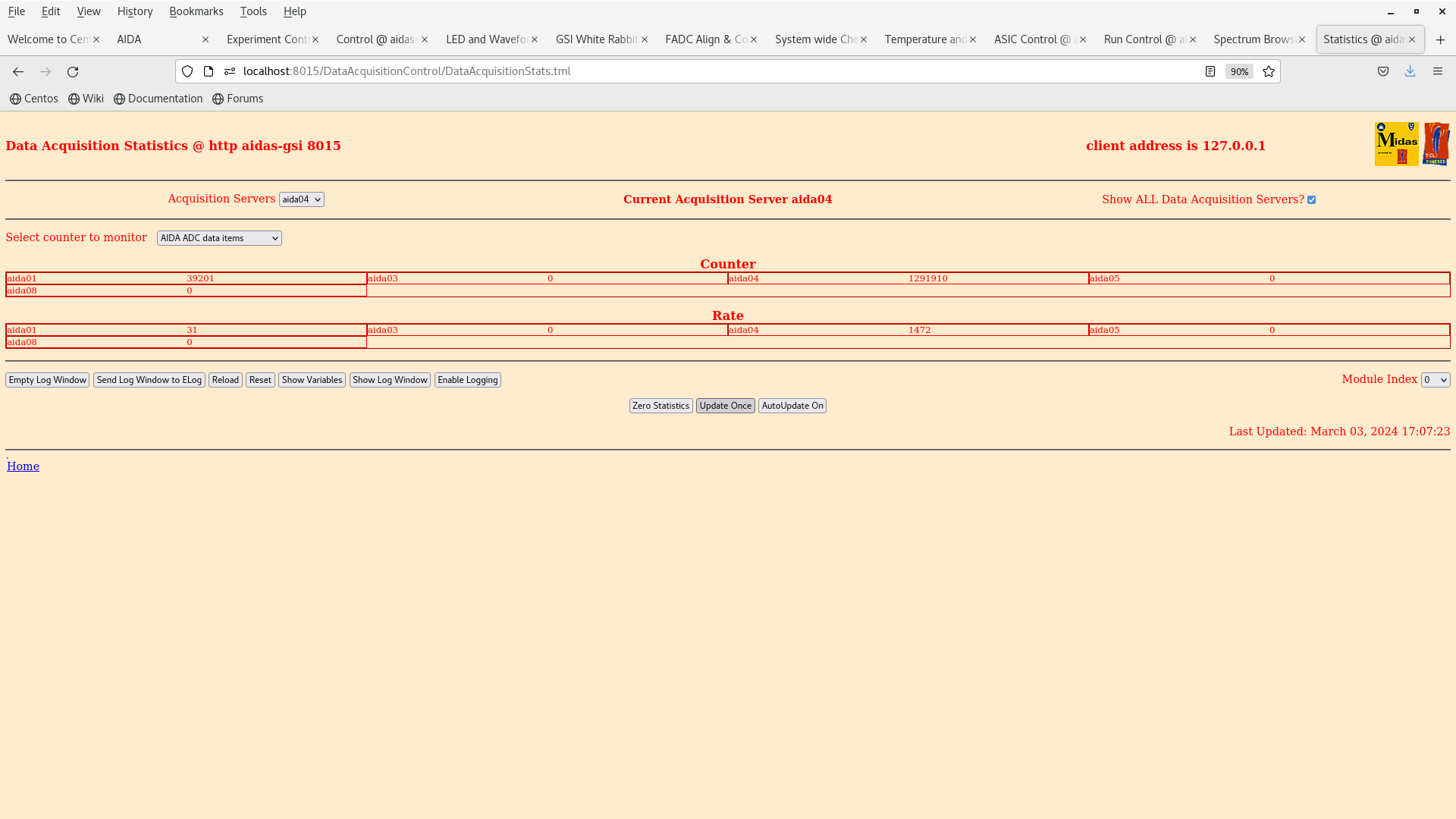This screenshot has height=819, width=1456.
Task: Open new tab with plus icon
Action: pos(1441,39)
